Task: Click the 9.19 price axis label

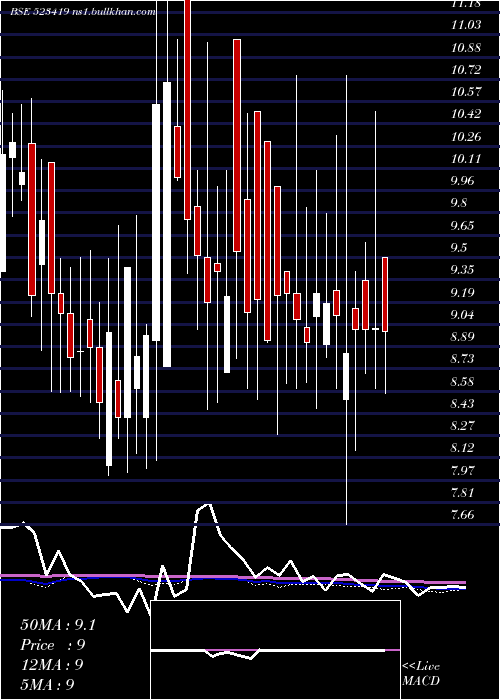Action: [x=464, y=292]
